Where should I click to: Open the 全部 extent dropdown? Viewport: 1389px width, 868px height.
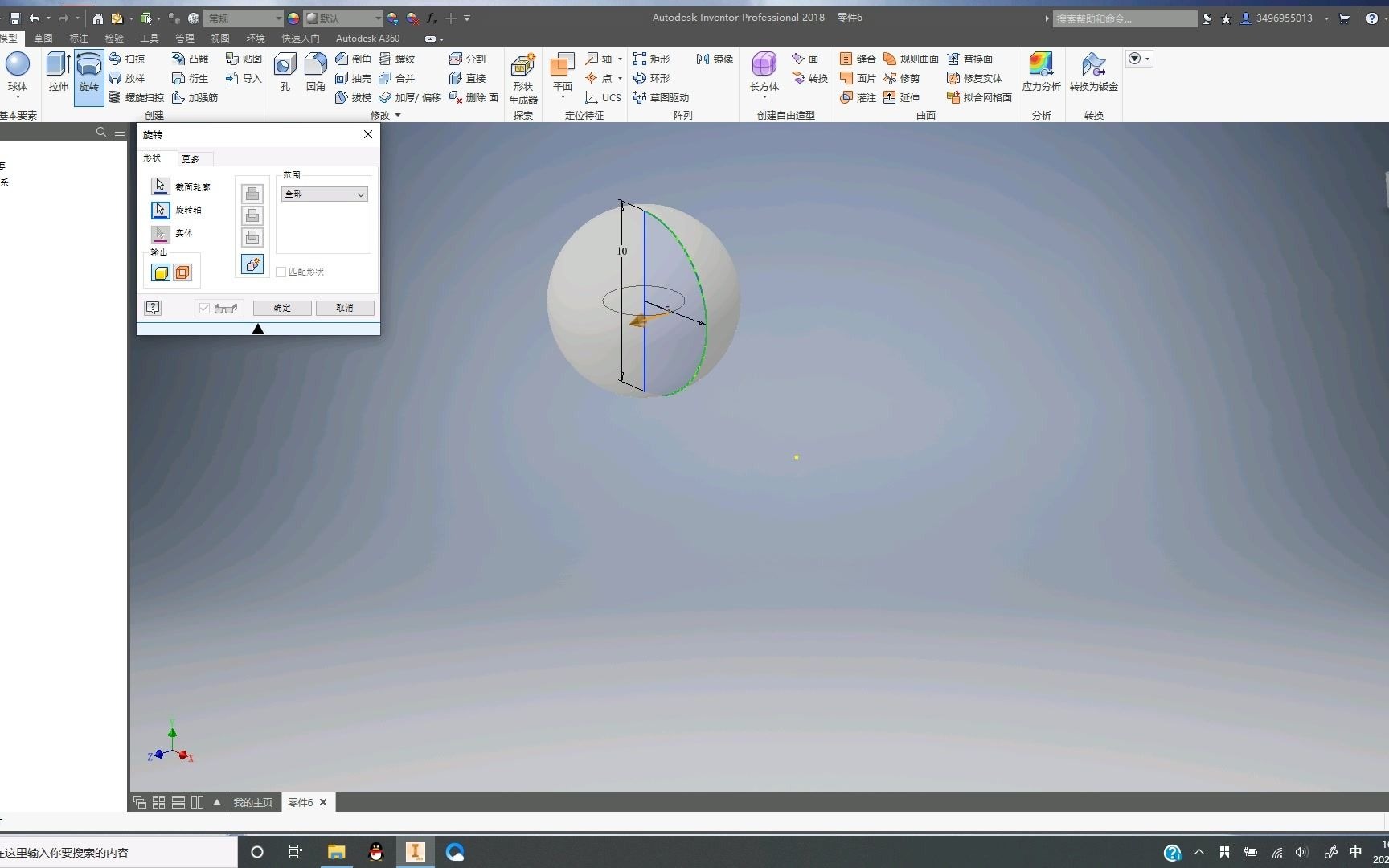360,194
